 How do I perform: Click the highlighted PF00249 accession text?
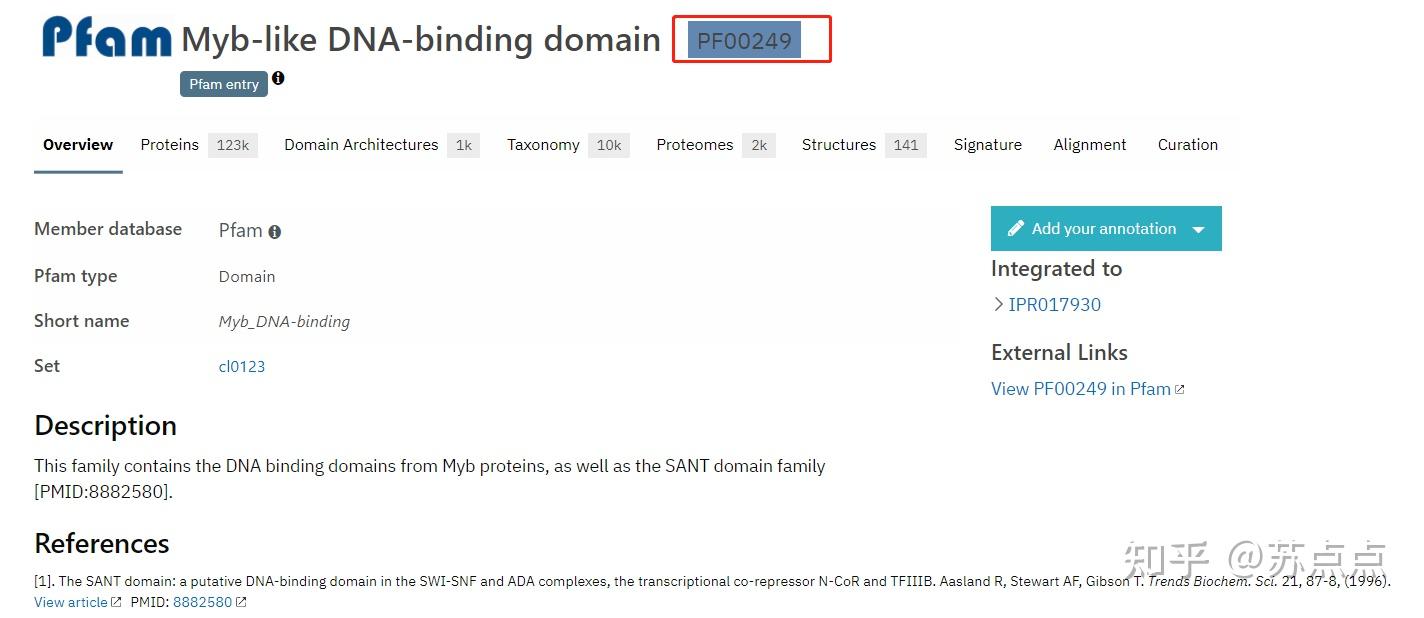point(744,41)
